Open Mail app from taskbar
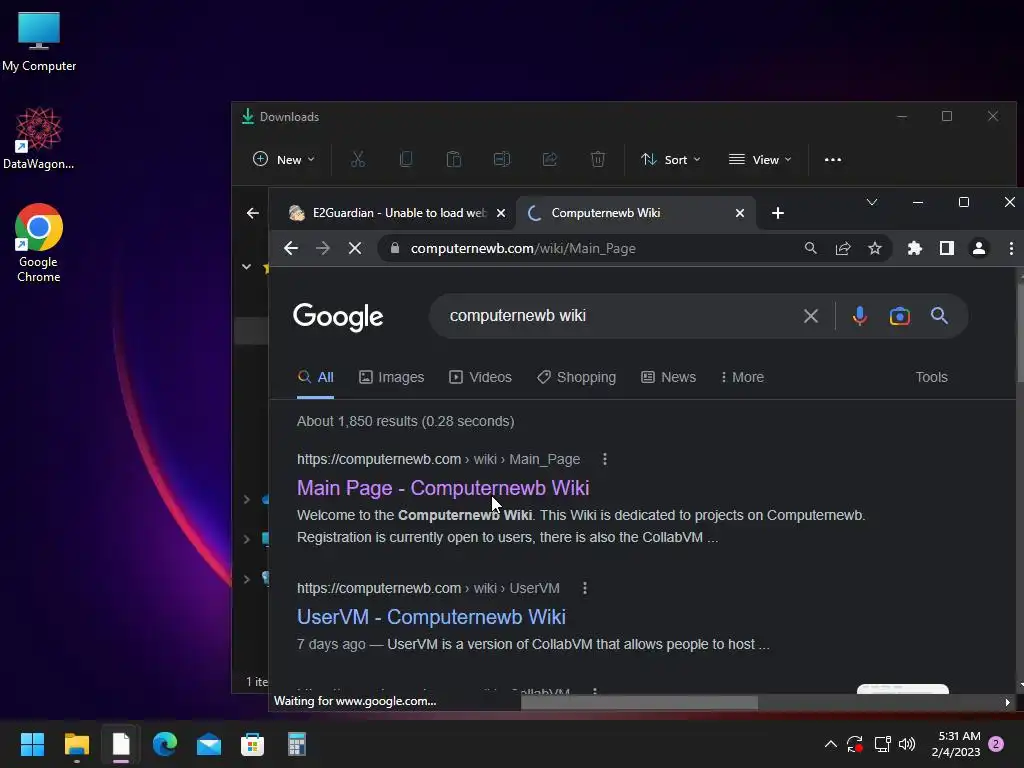 pos(209,744)
